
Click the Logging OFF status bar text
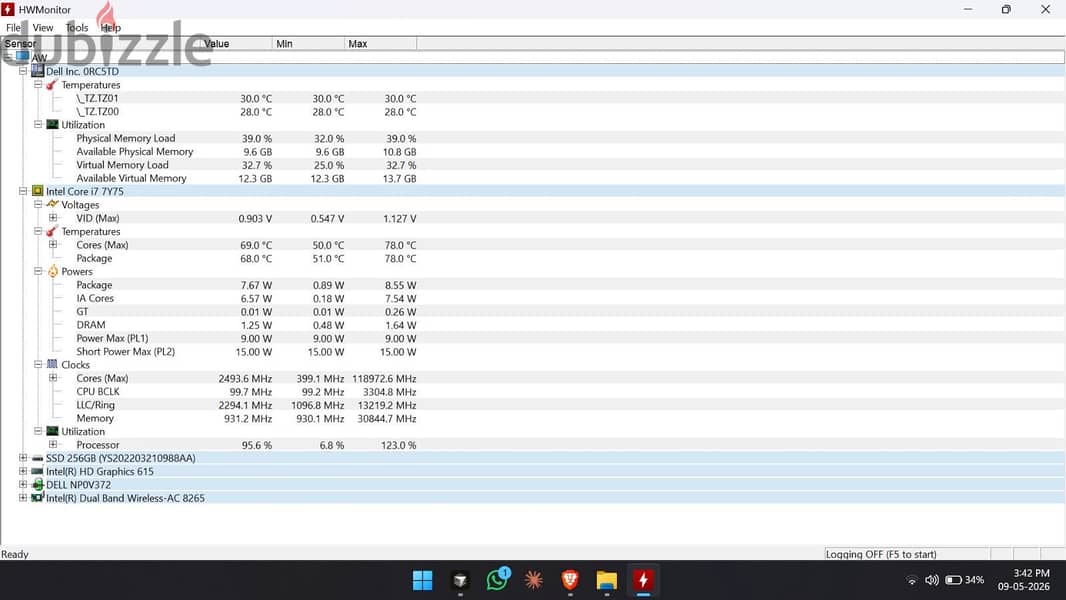coord(881,554)
